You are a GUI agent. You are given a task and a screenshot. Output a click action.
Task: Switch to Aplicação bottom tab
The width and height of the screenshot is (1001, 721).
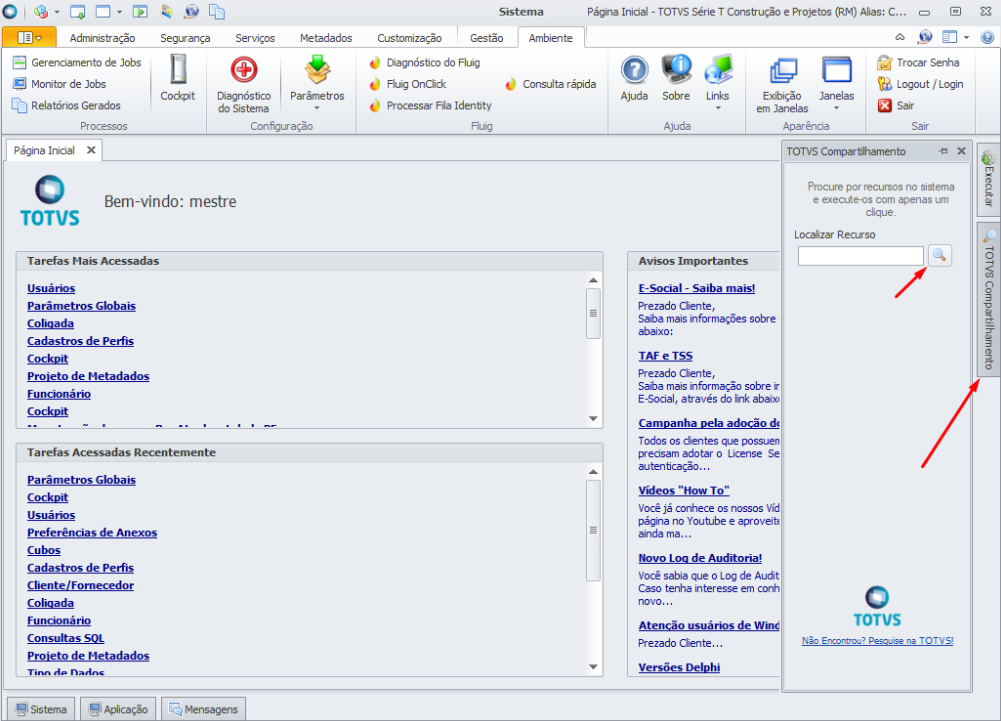[118, 710]
